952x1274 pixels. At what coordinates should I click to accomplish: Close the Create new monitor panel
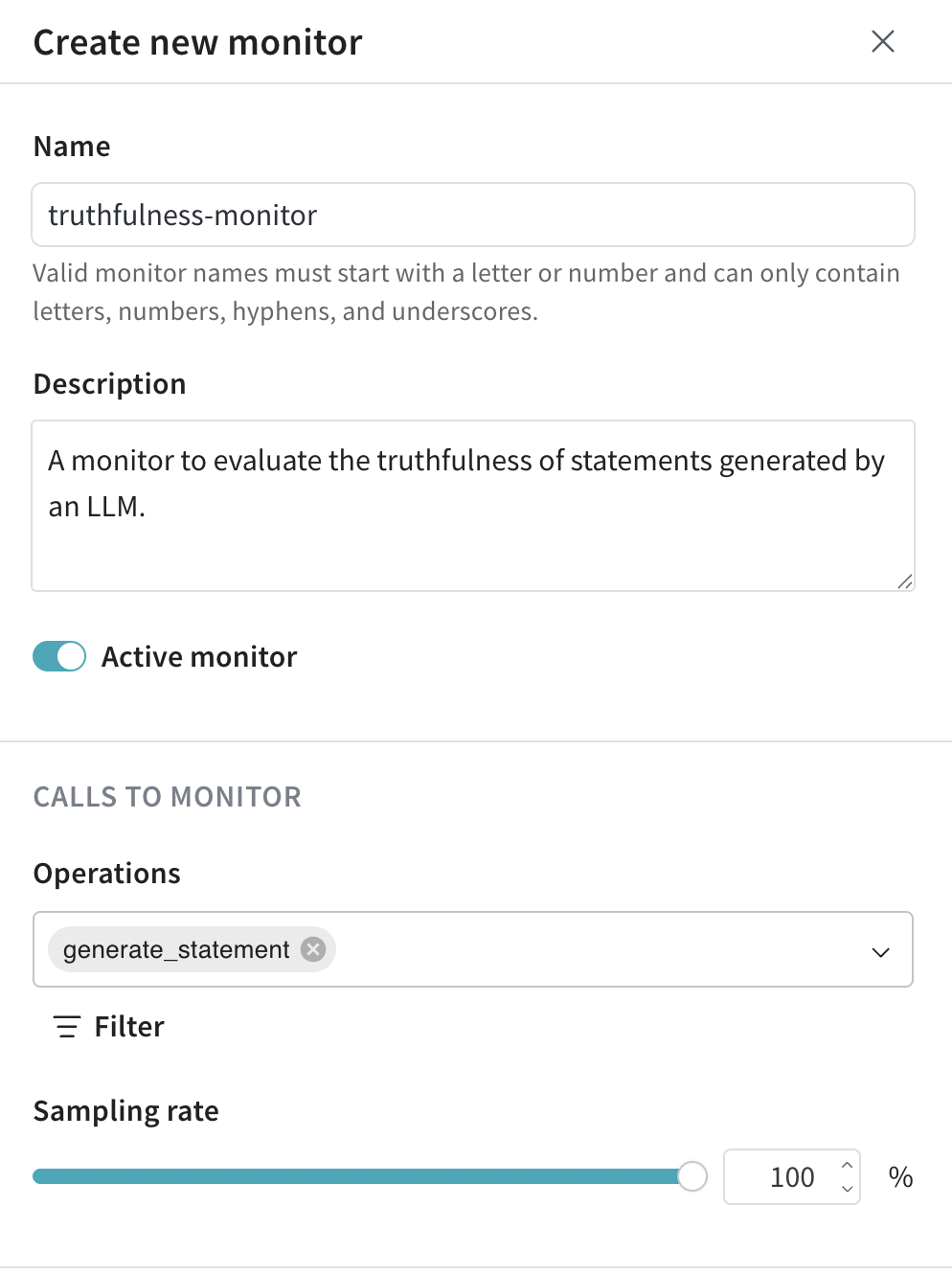coord(882,41)
